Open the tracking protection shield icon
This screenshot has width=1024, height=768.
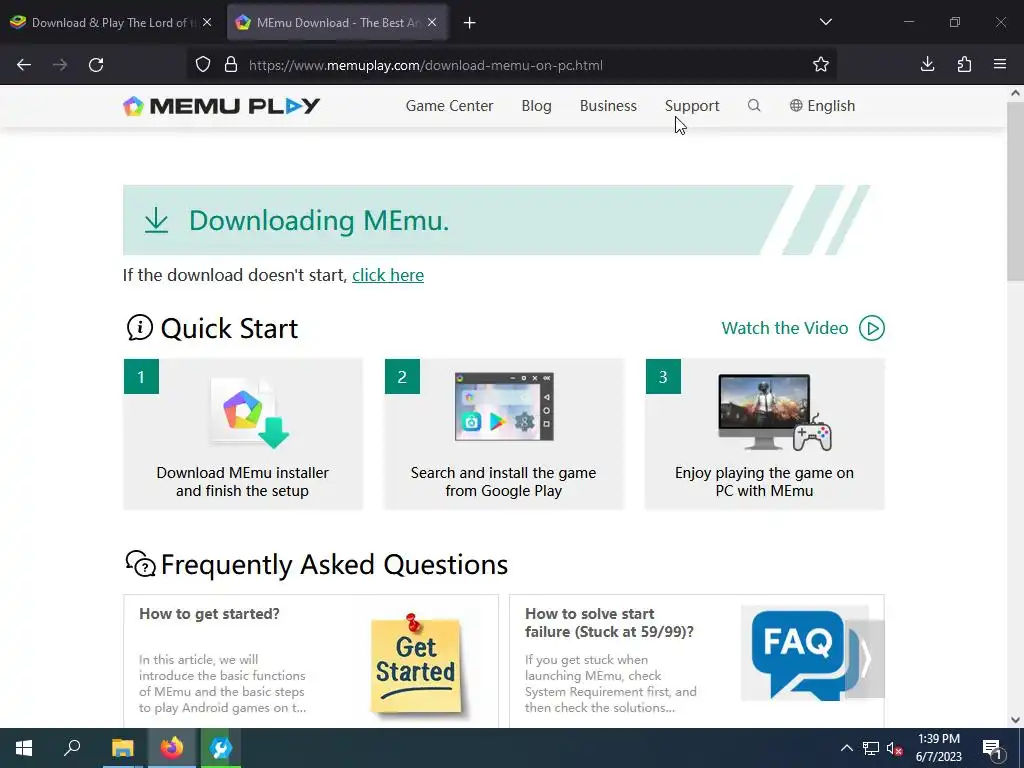pyautogui.click(x=203, y=65)
